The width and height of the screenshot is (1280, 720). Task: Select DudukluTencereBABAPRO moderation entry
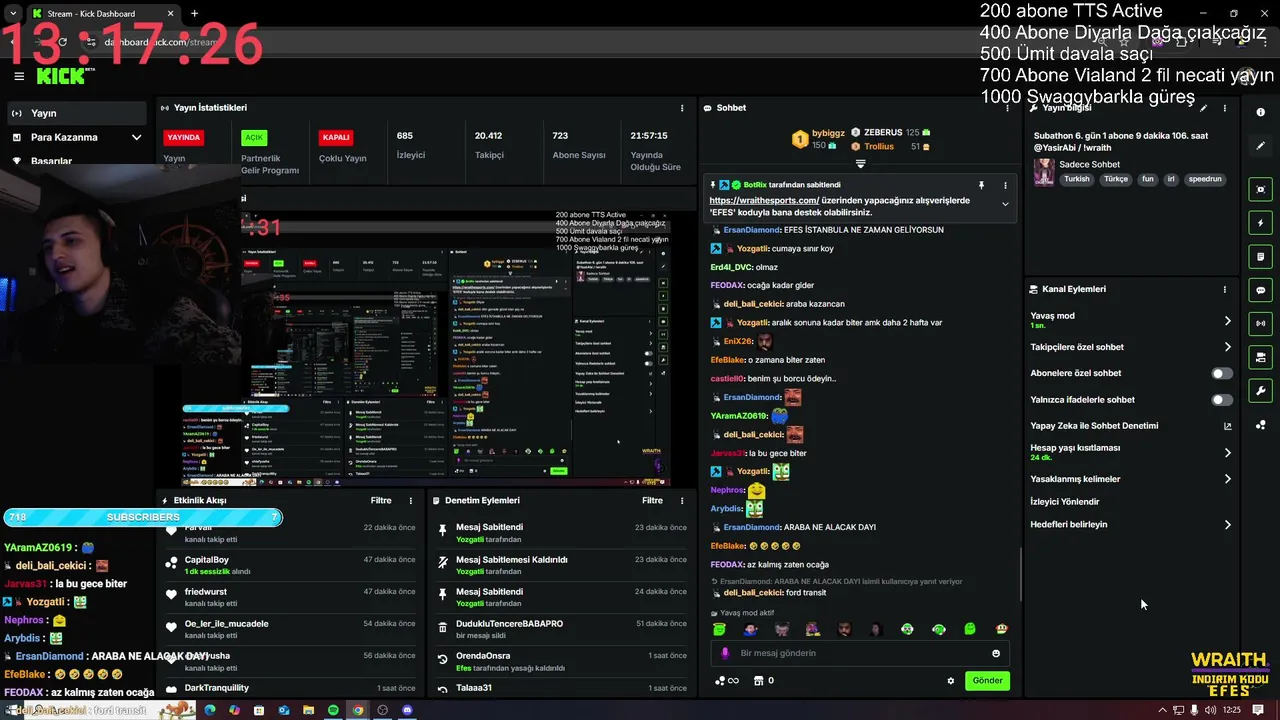pyautogui.click(x=562, y=629)
